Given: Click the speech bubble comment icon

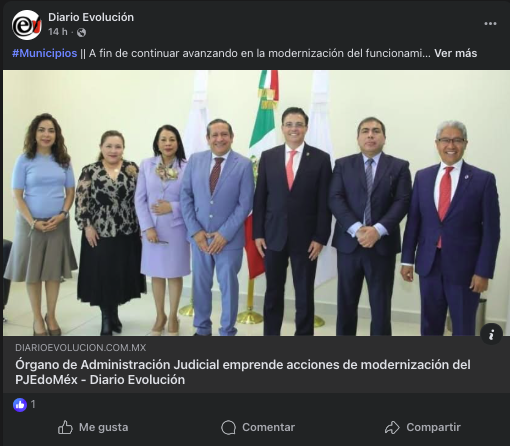Looking at the screenshot, I should pyautogui.click(x=228, y=428).
